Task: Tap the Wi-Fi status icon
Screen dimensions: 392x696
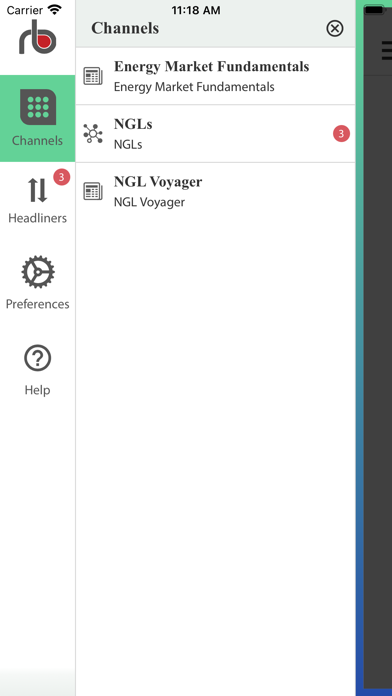Action: (x=55, y=9)
